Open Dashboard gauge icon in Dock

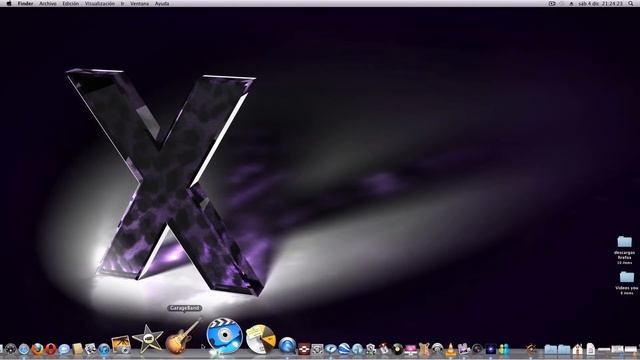[11, 349]
